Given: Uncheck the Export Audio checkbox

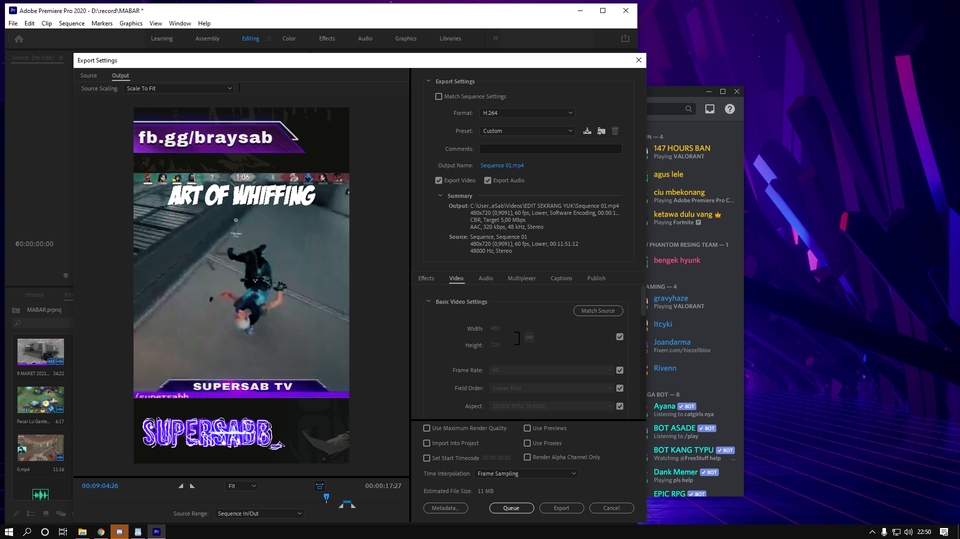Looking at the screenshot, I should (x=488, y=180).
